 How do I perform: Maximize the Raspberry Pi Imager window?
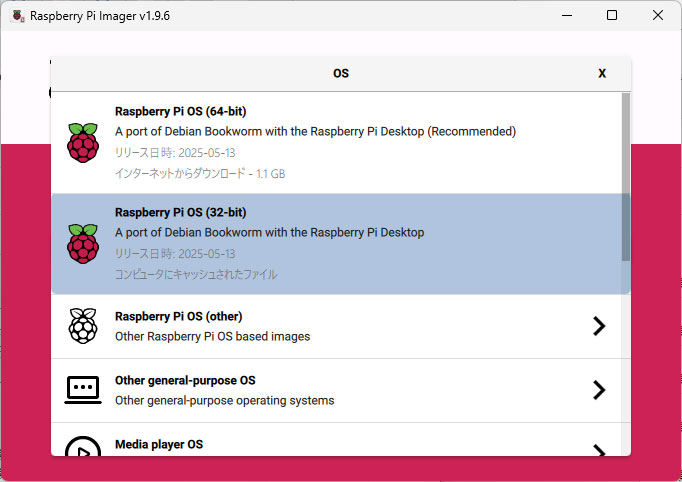click(x=612, y=15)
